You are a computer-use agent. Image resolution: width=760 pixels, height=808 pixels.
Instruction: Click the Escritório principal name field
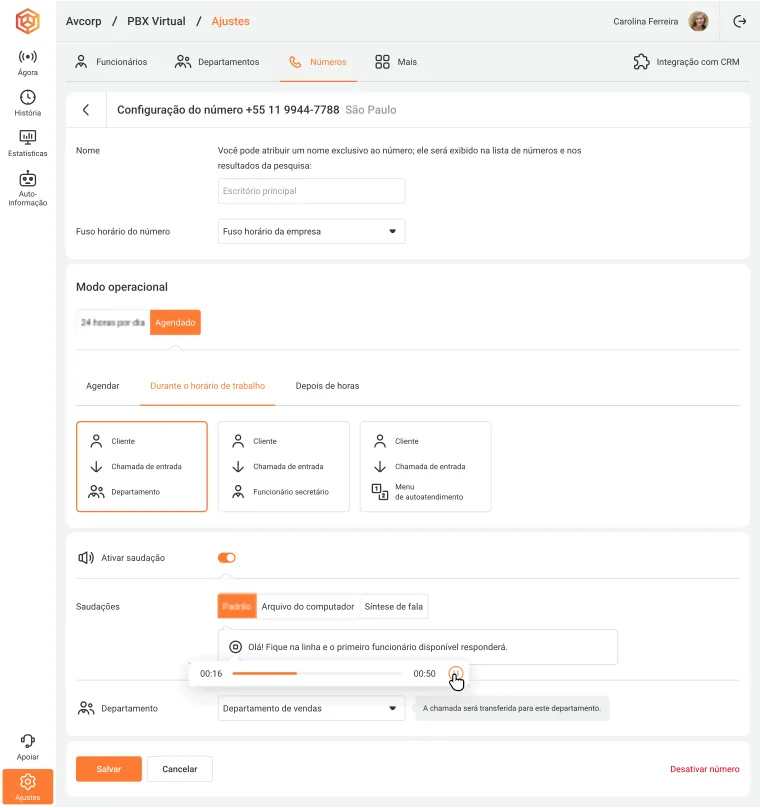tap(311, 191)
